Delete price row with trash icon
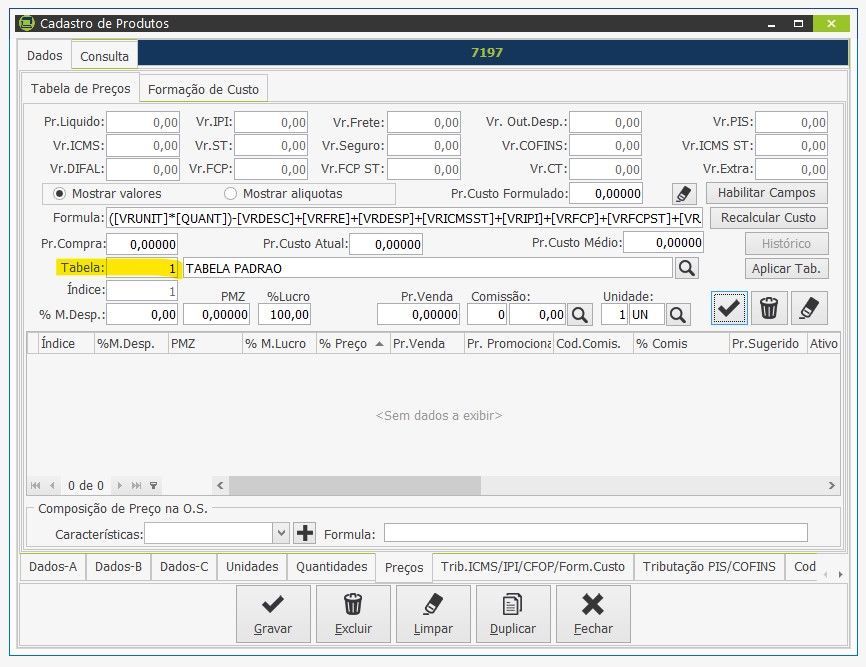Screen dimensions: 866x667 point(768,309)
